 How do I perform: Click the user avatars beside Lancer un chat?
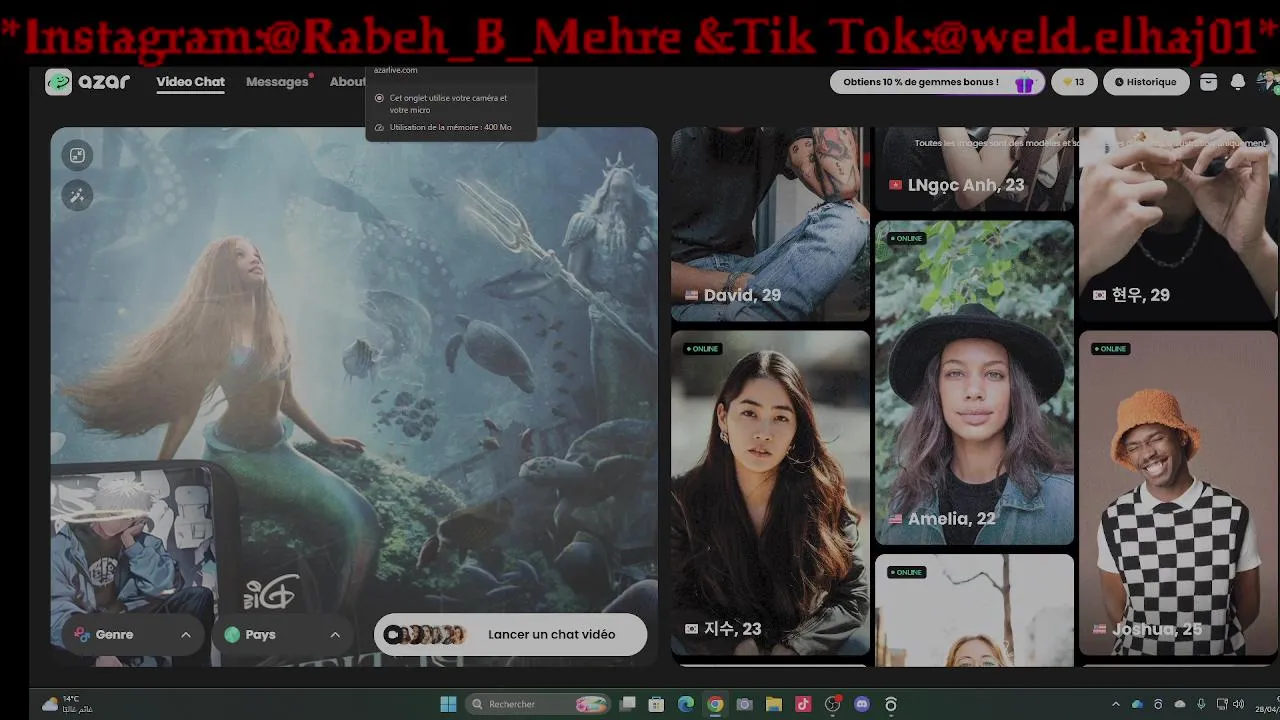(x=426, y=635)
